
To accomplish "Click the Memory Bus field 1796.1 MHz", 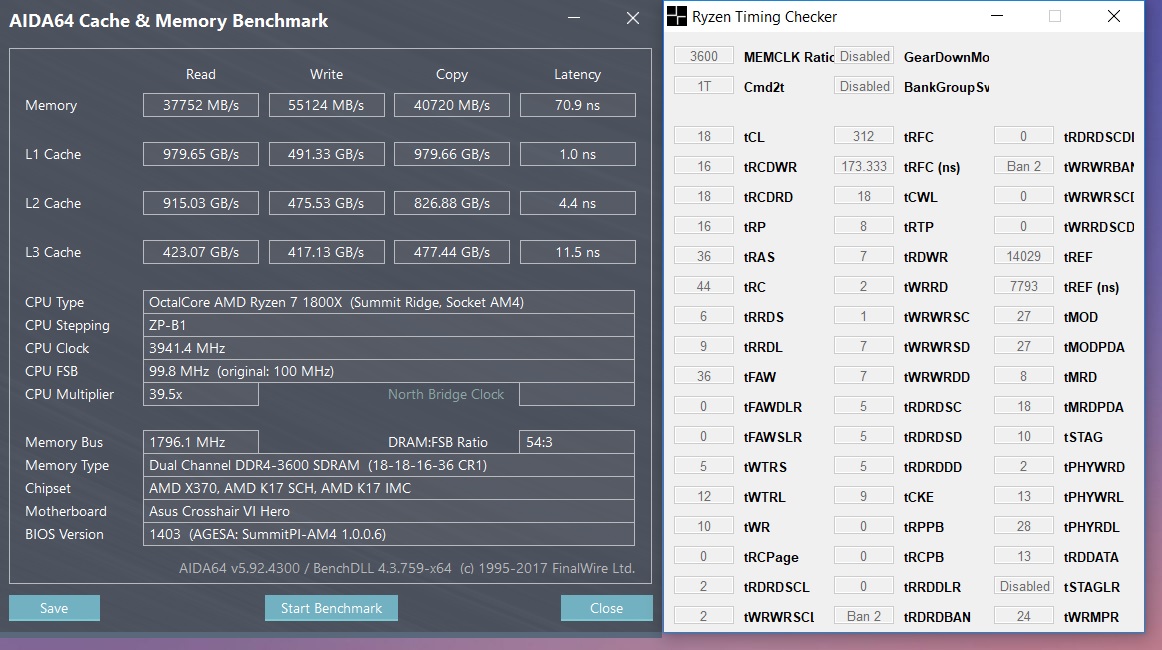I will pos(201,442).
